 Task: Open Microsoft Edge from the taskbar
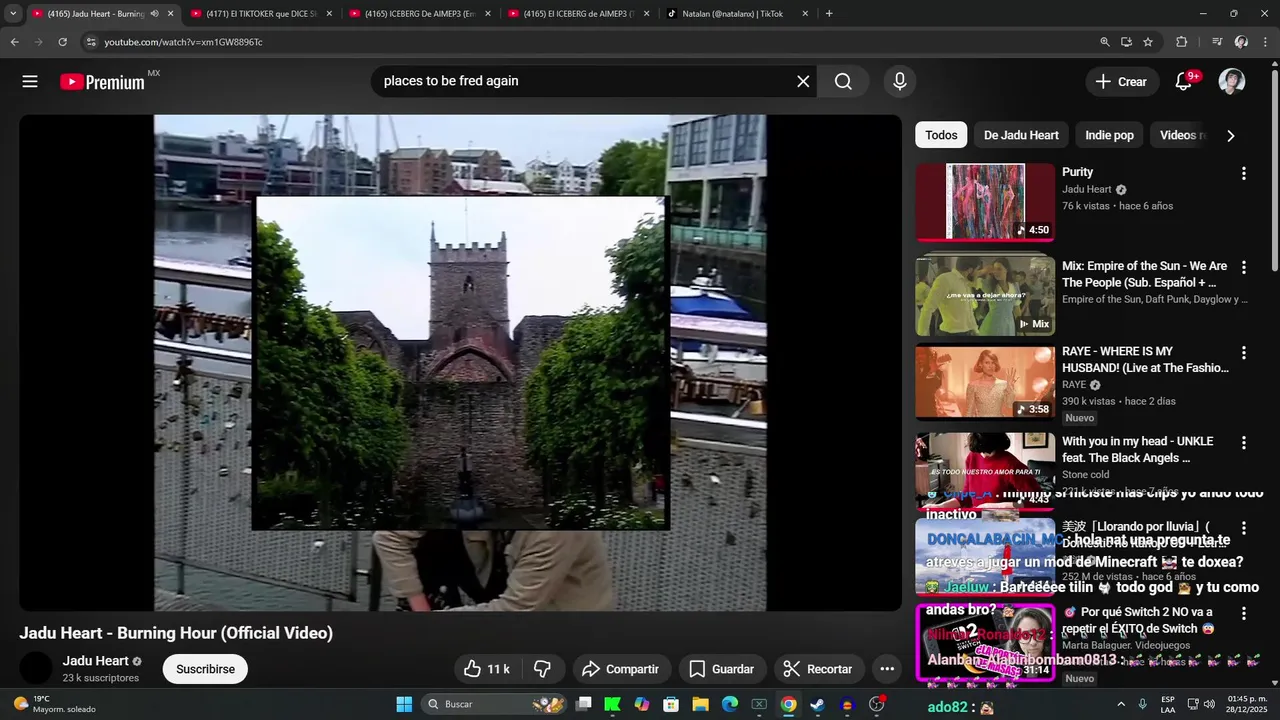[730, 704]
